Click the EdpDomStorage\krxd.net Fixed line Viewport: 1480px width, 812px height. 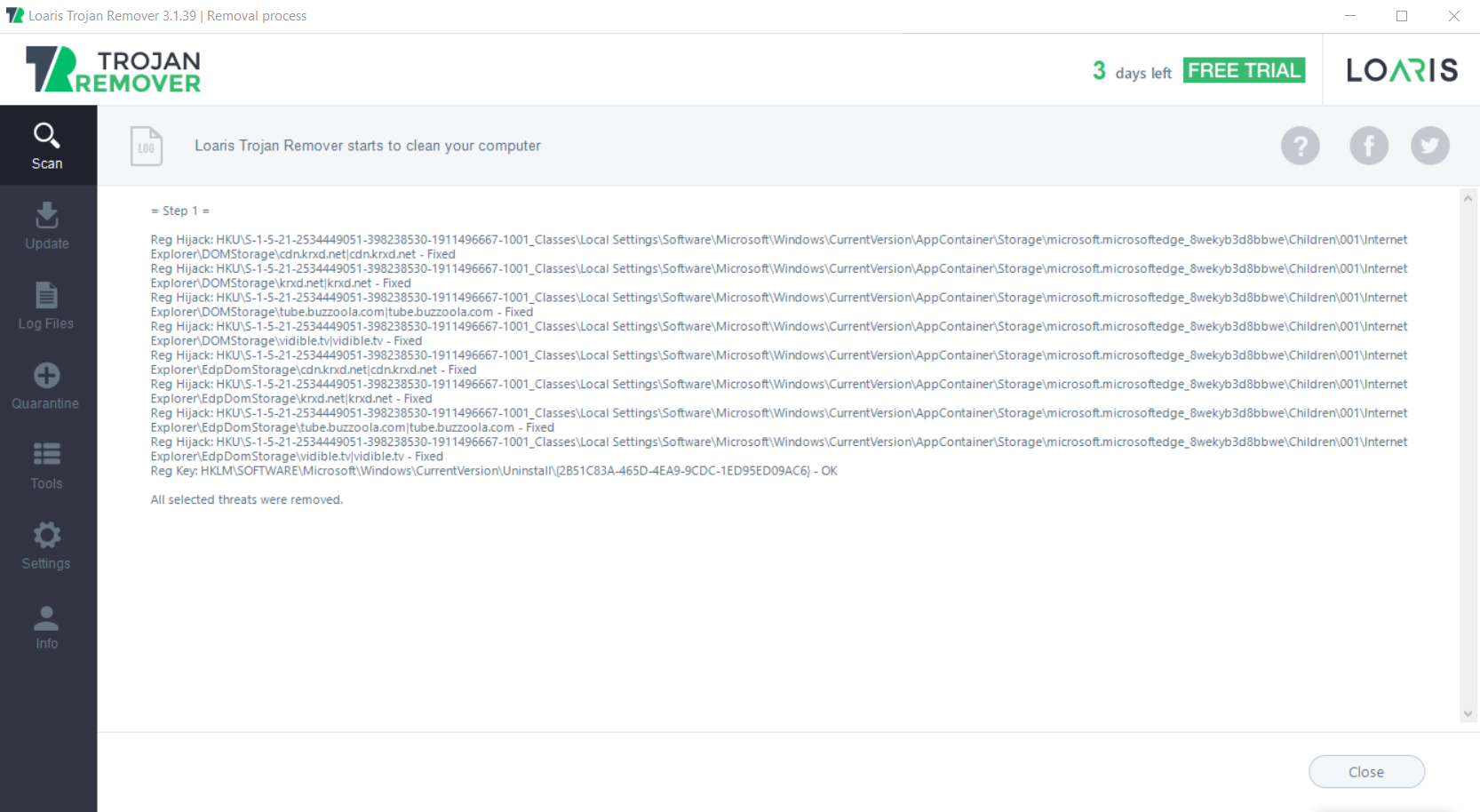click(x=291, y=399)
